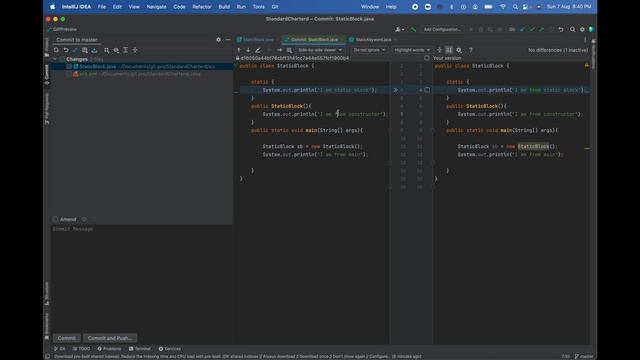Click the eye View Options icon in Commit toolbar
Viewport: 640px width, 360px height.
(x=116, y=50)
